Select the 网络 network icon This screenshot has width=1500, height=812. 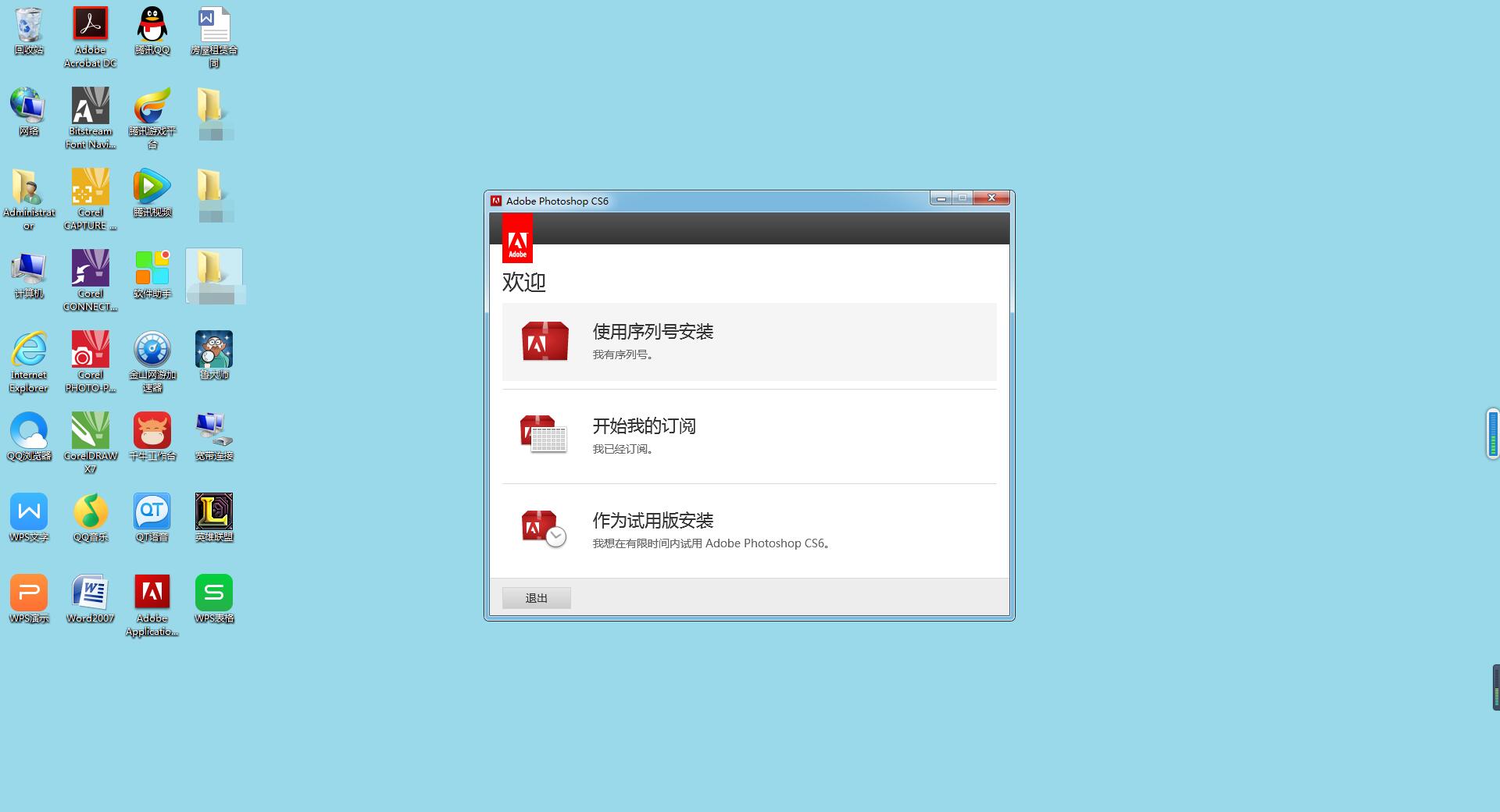[29, 112]
